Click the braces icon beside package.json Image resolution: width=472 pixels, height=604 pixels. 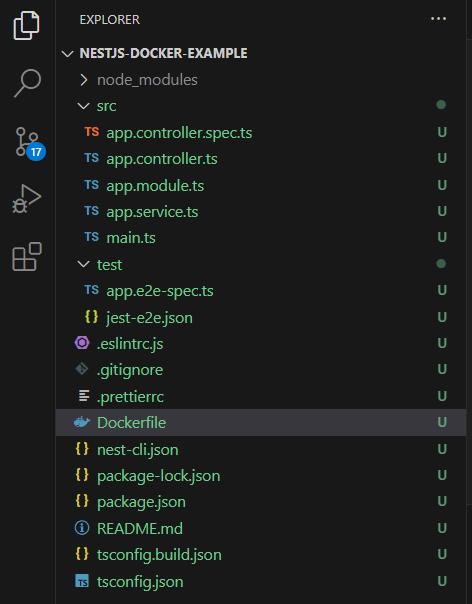coord(82,501)
